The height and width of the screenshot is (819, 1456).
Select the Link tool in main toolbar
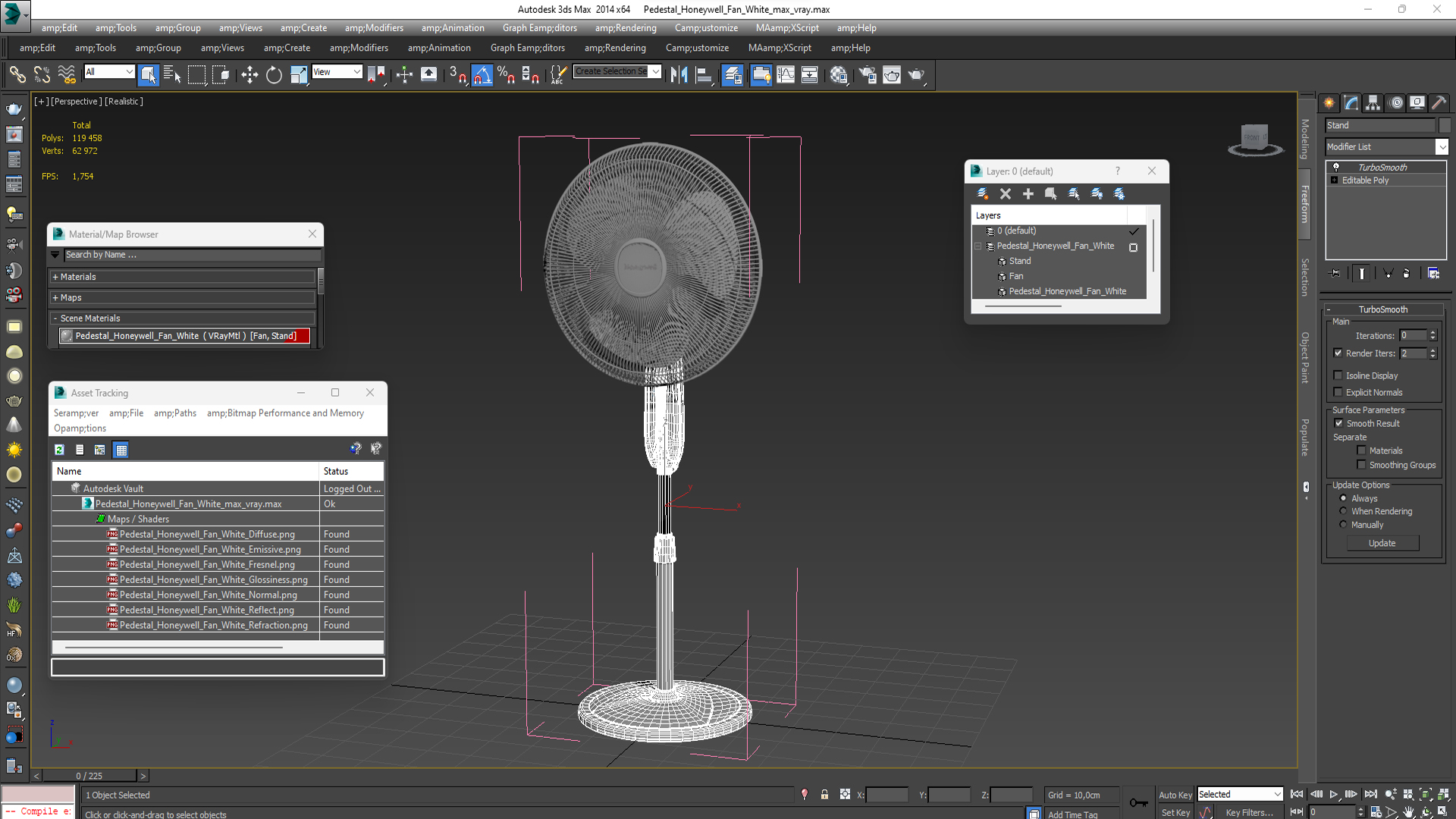coord(17,74)
